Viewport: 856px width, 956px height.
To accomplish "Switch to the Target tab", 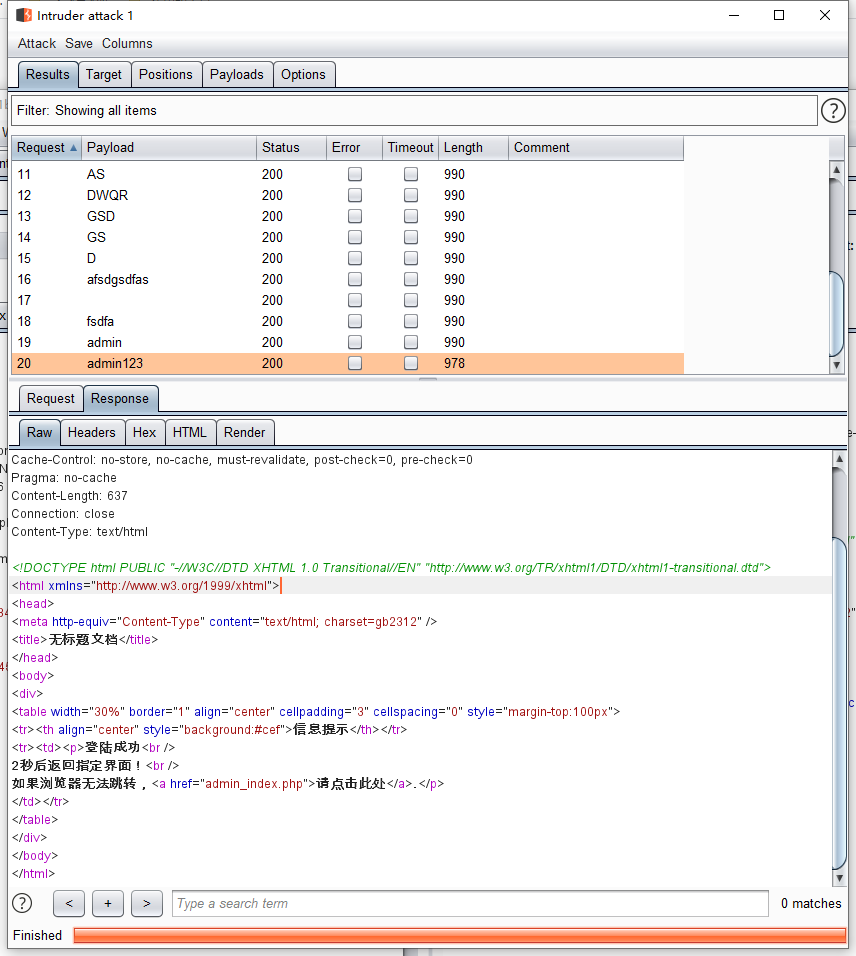I will point(104,74).
